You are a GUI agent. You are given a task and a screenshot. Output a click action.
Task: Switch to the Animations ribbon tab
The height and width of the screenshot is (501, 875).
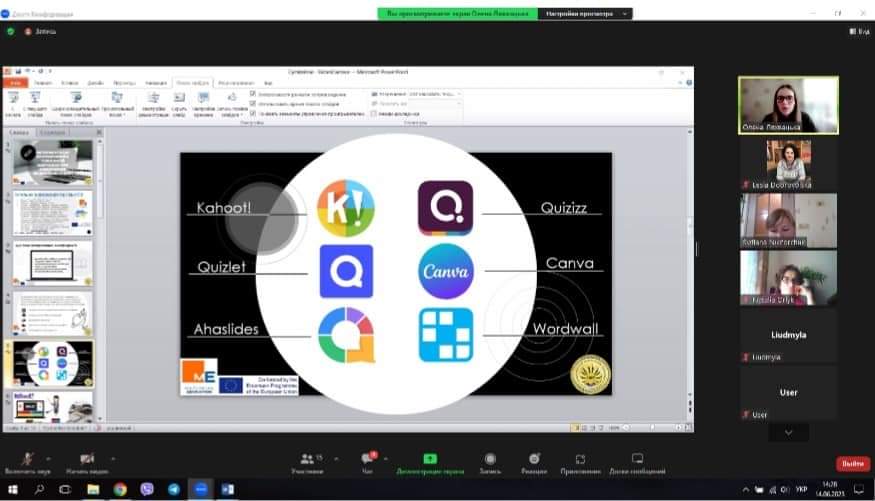coord(156,83)
